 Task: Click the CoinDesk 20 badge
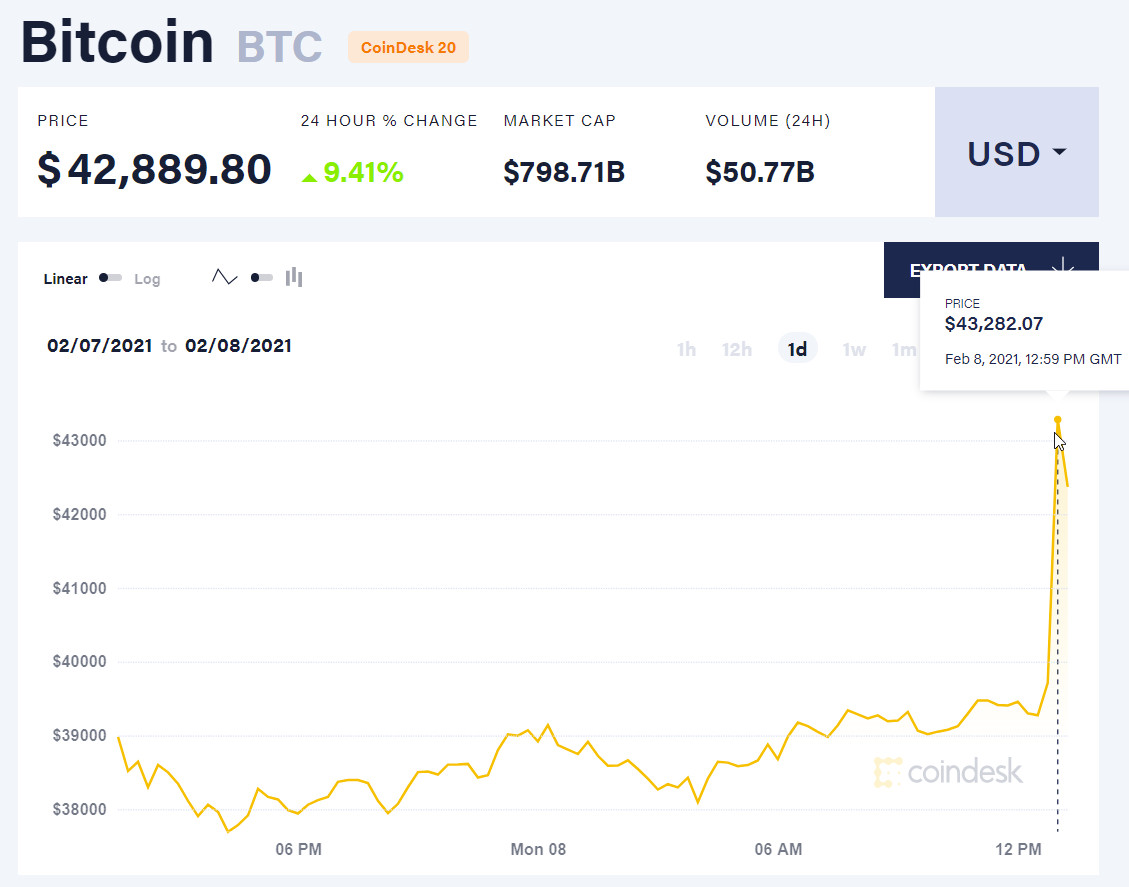(x=408, y=47)
